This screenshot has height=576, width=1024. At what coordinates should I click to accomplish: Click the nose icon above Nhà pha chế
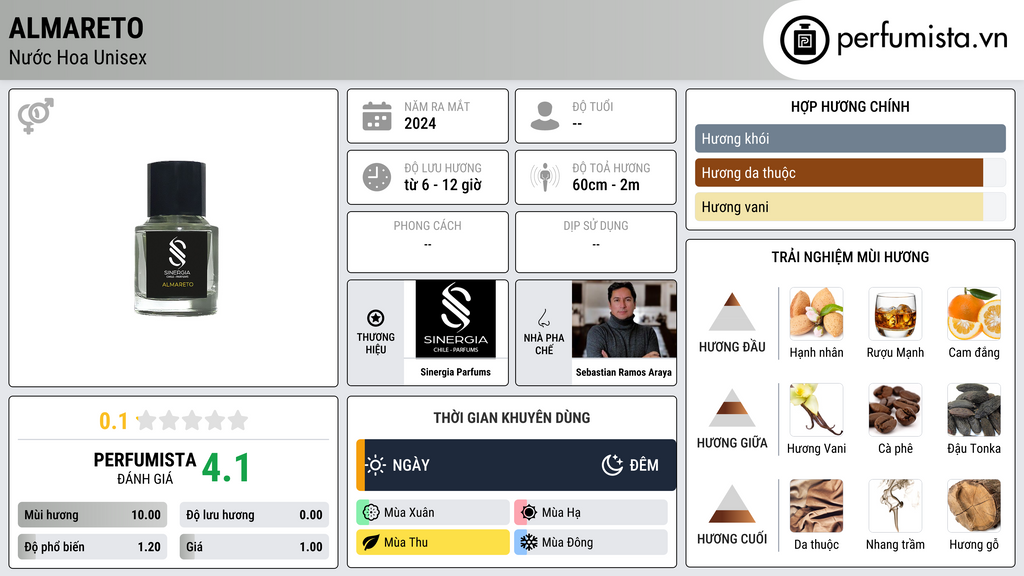[543, 318]
